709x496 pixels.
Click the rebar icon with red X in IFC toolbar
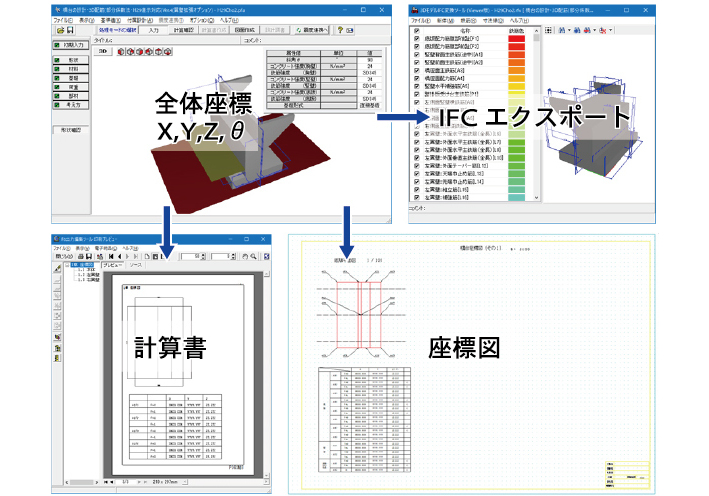click(602, 30)
